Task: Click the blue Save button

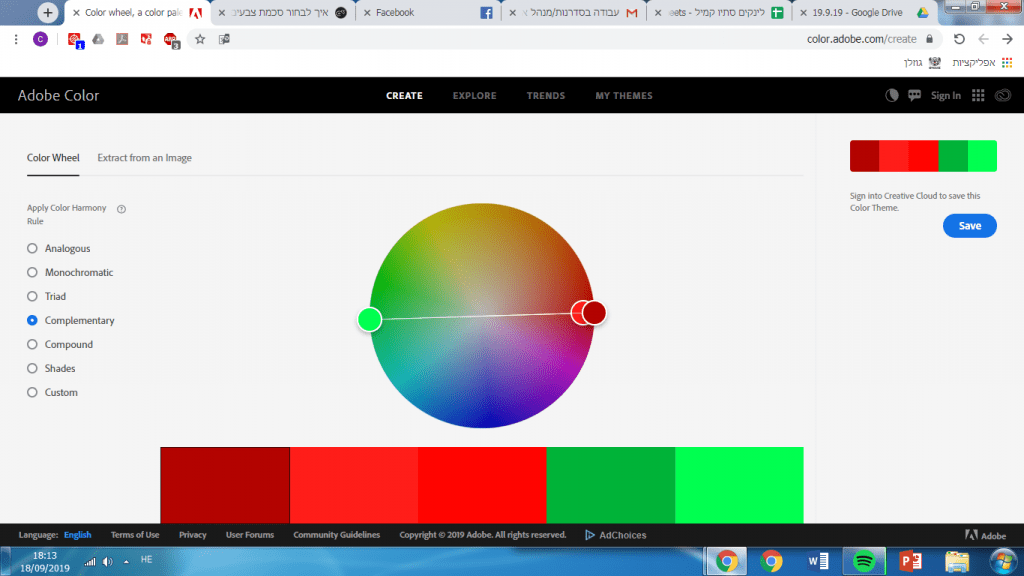Action: tap(970, 226)
